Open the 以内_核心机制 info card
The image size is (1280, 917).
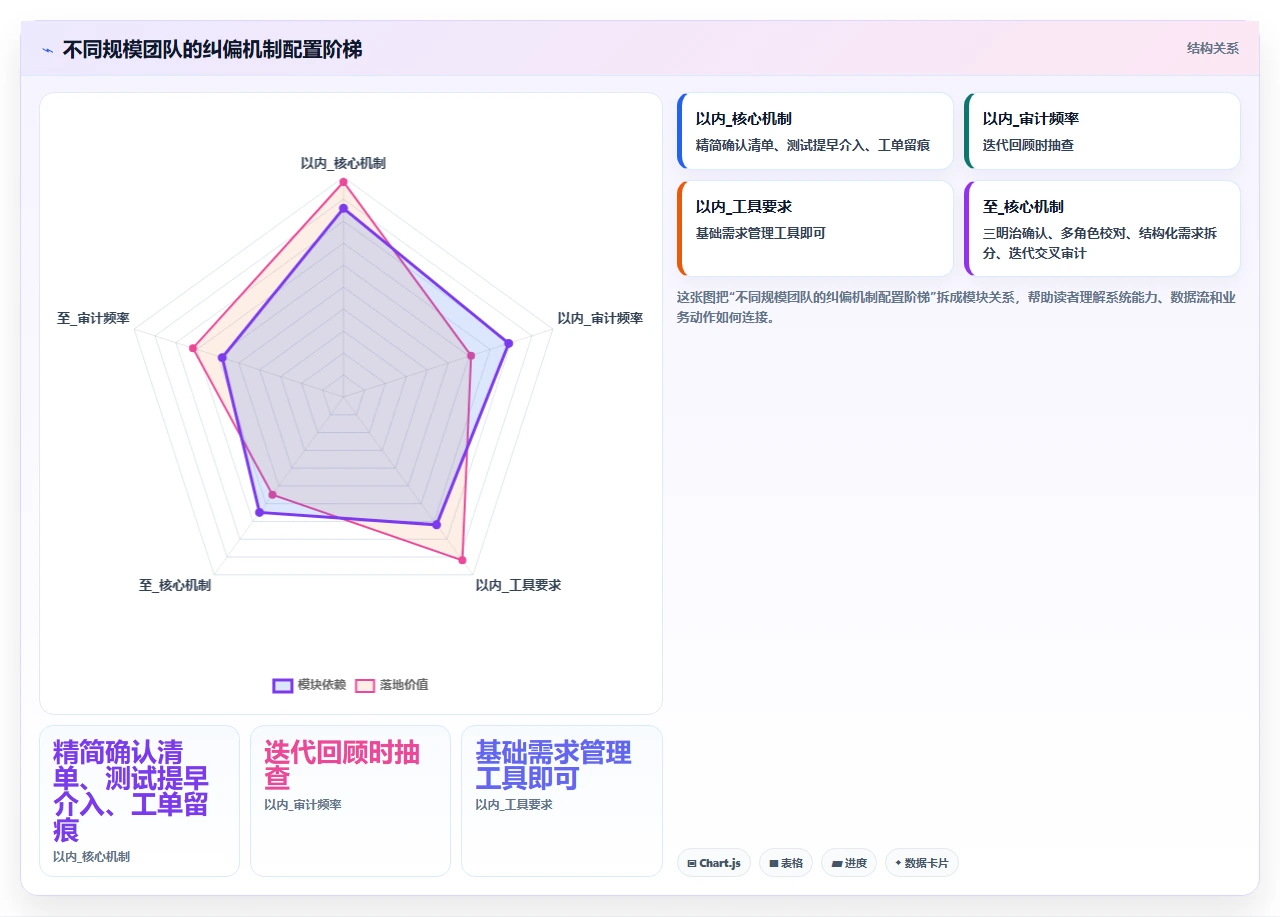tap(815, 131)
